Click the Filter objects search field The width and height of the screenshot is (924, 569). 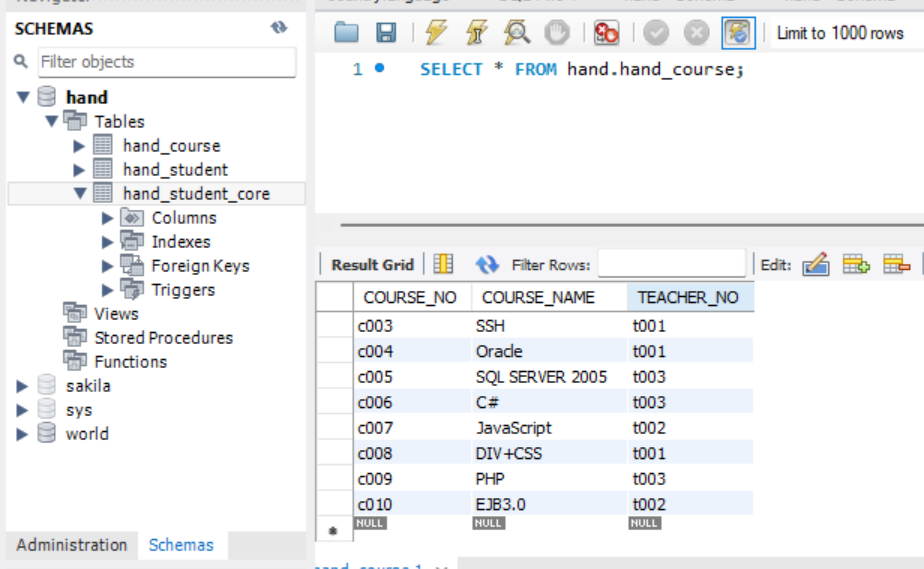click(x=167, y=62)
